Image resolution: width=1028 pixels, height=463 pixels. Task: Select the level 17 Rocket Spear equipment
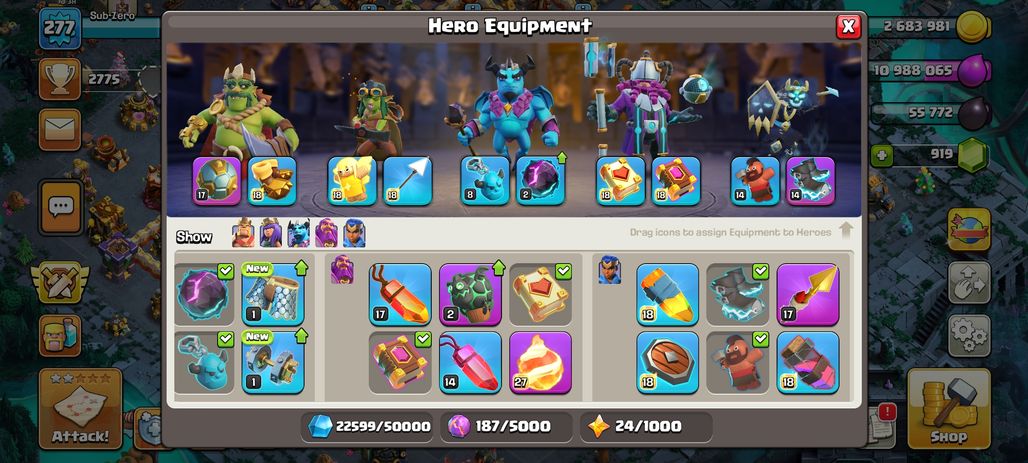[808, 294]
